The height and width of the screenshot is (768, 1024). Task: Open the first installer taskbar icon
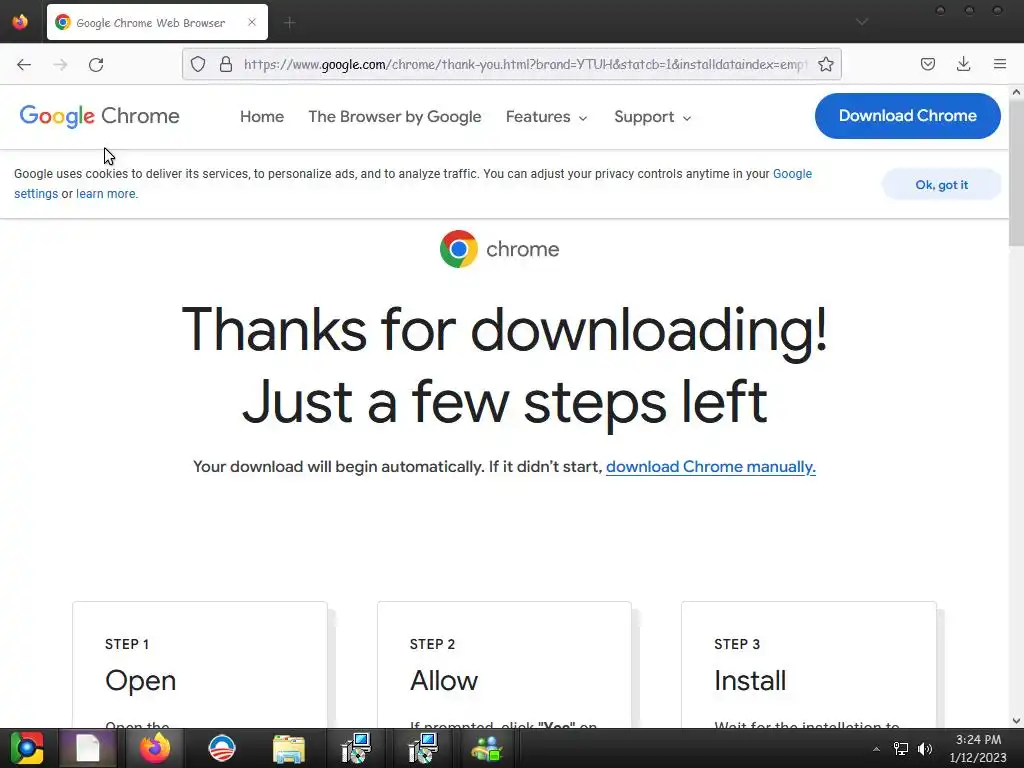coord(356,748)
